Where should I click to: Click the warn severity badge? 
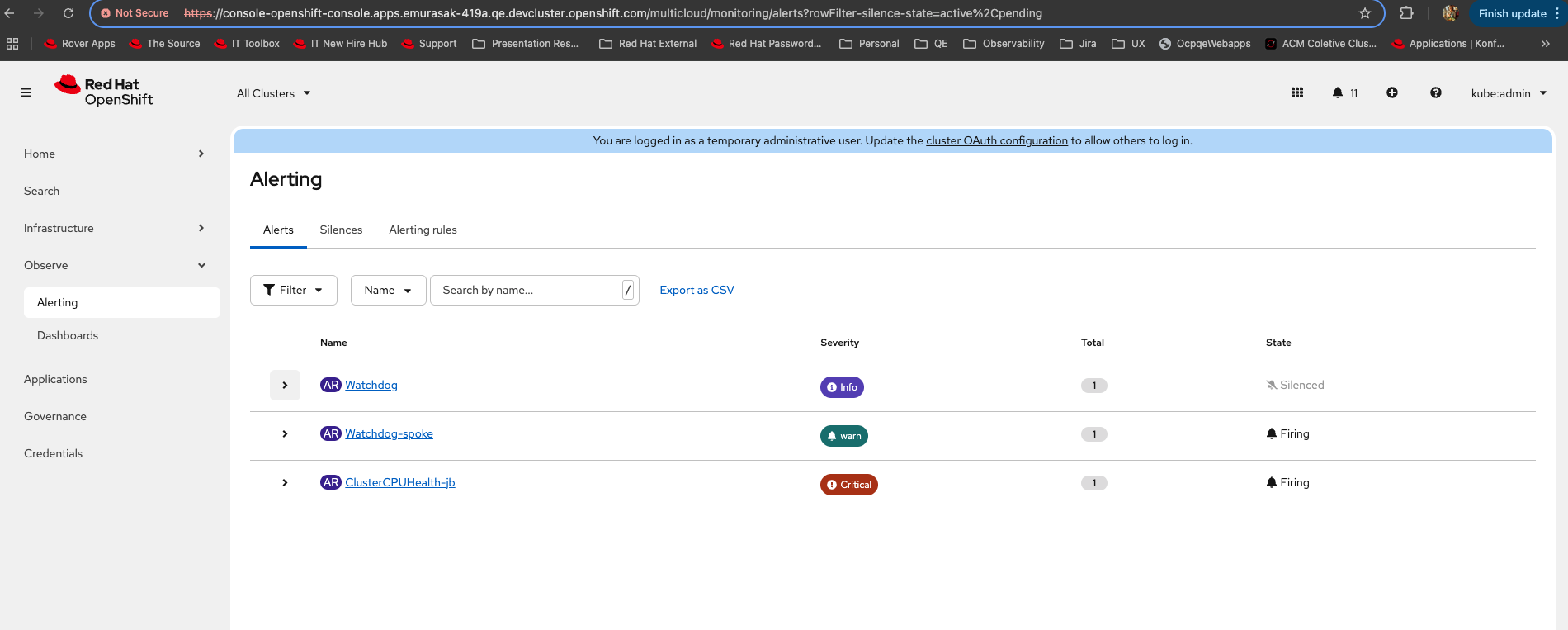pos(844,436)
